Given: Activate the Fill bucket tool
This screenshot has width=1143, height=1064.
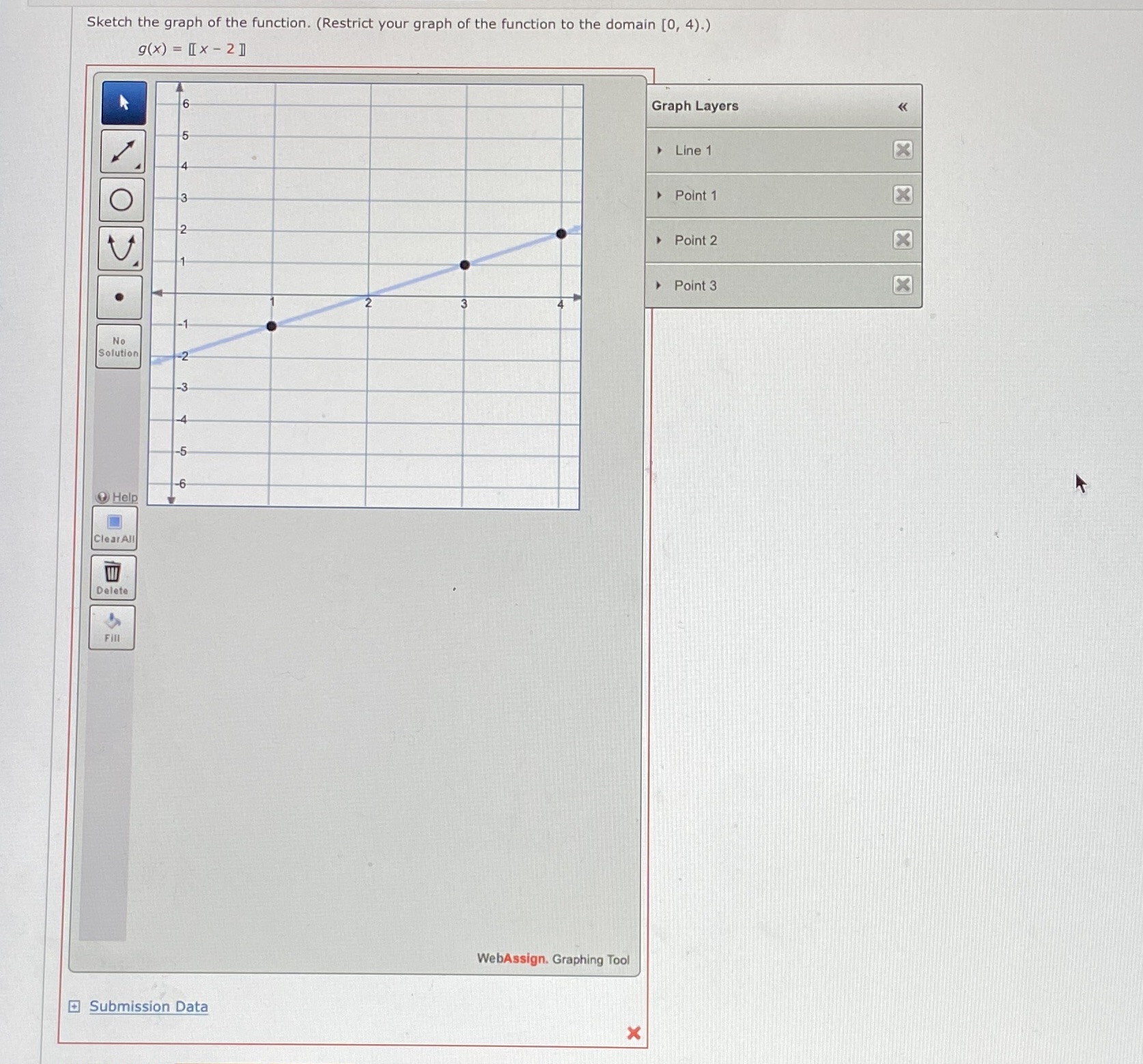Looking at the screenshot, I should tap(112, 628).
